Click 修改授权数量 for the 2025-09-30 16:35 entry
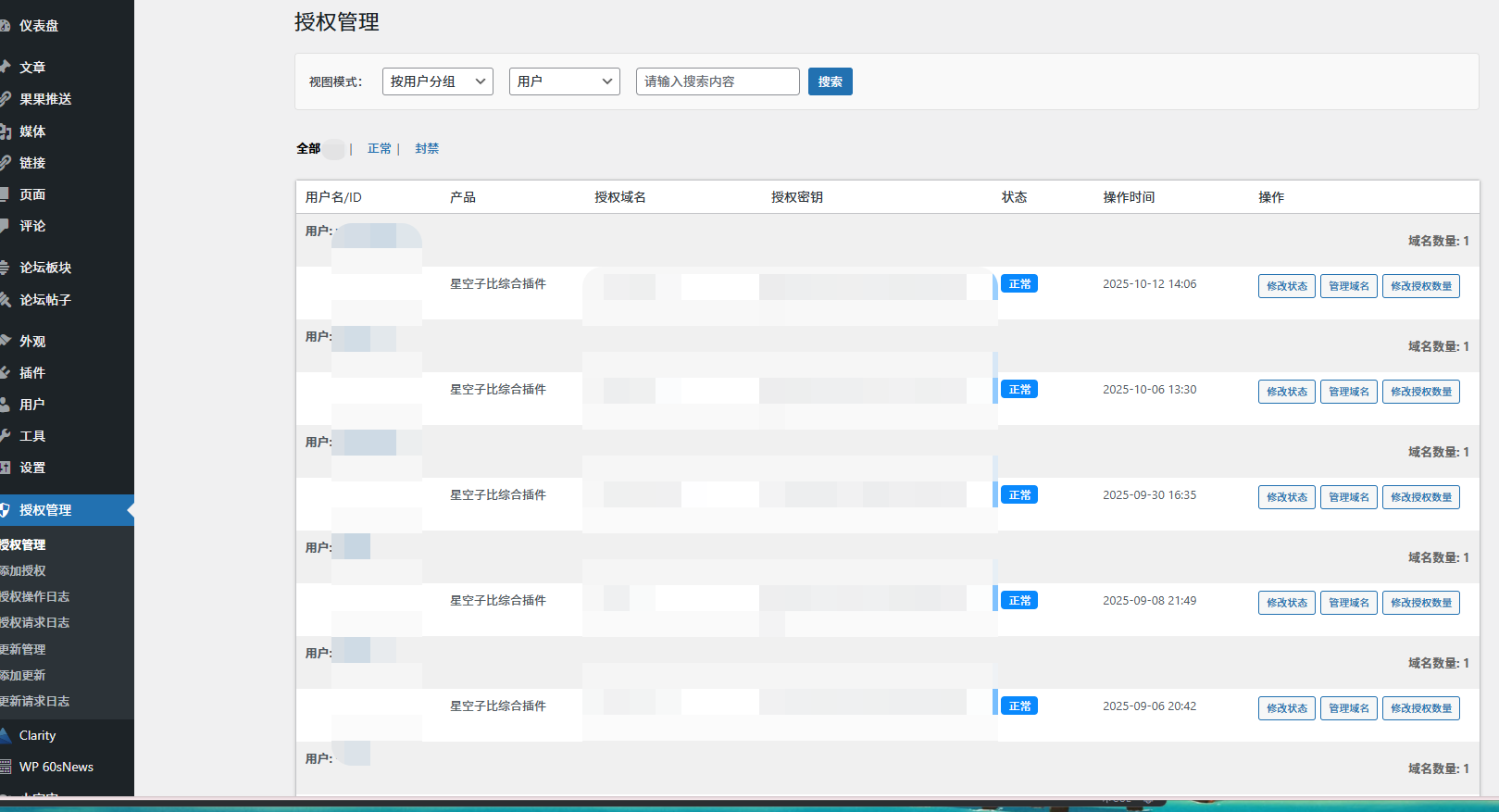Screen dimensions: 1499x812 pos(1420,497)
